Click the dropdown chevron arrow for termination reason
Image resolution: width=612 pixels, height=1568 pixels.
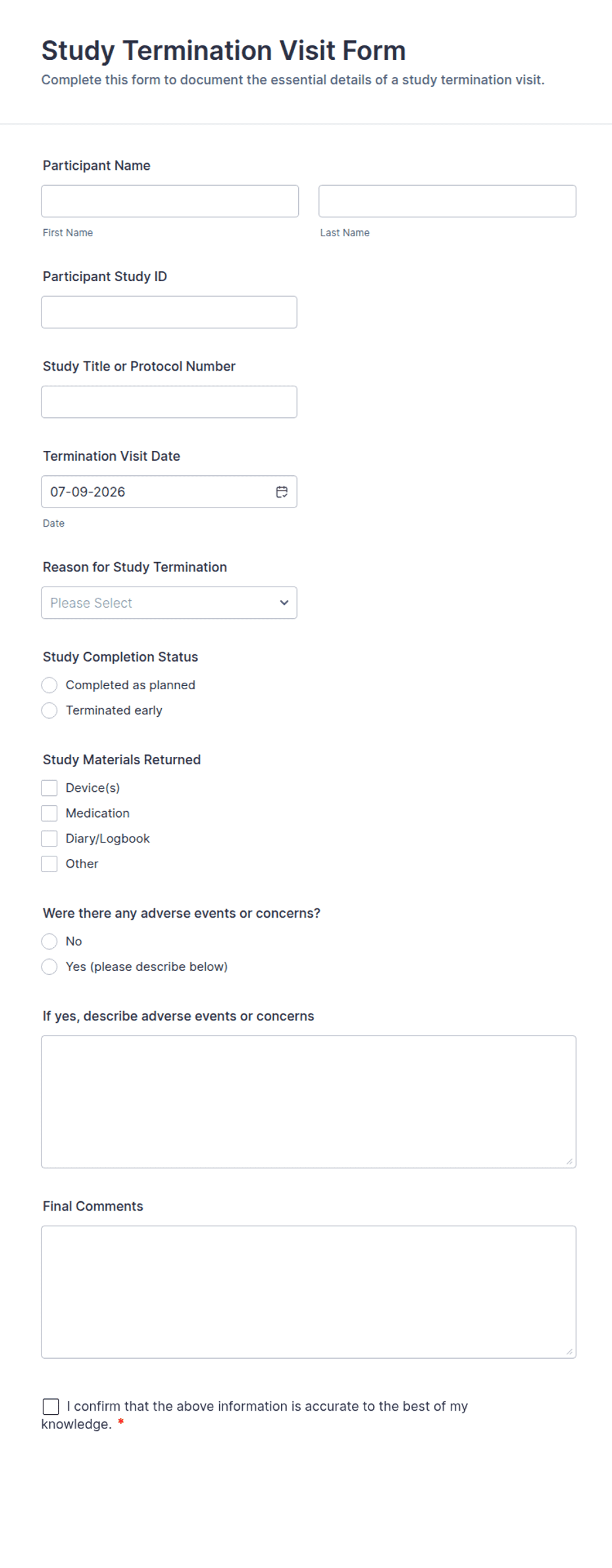point(284,603)
